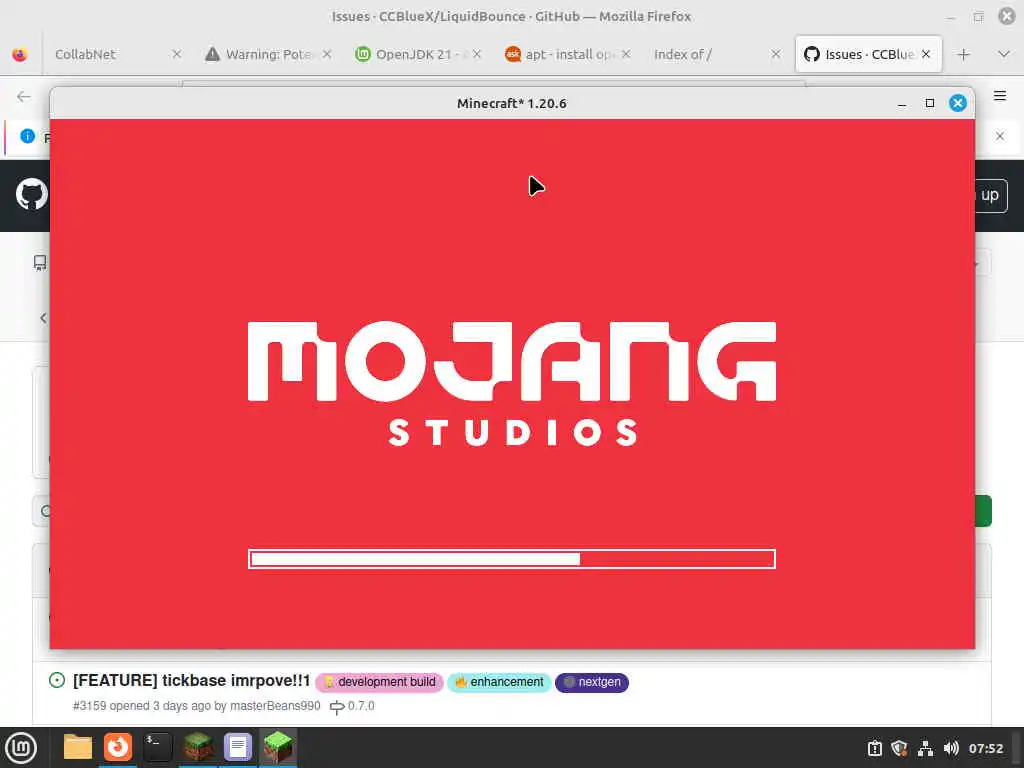Close the OpenJDK 21 tab
Image resolution: width=1024 pixels, height=768 pixels.
(x=477, y=54)
